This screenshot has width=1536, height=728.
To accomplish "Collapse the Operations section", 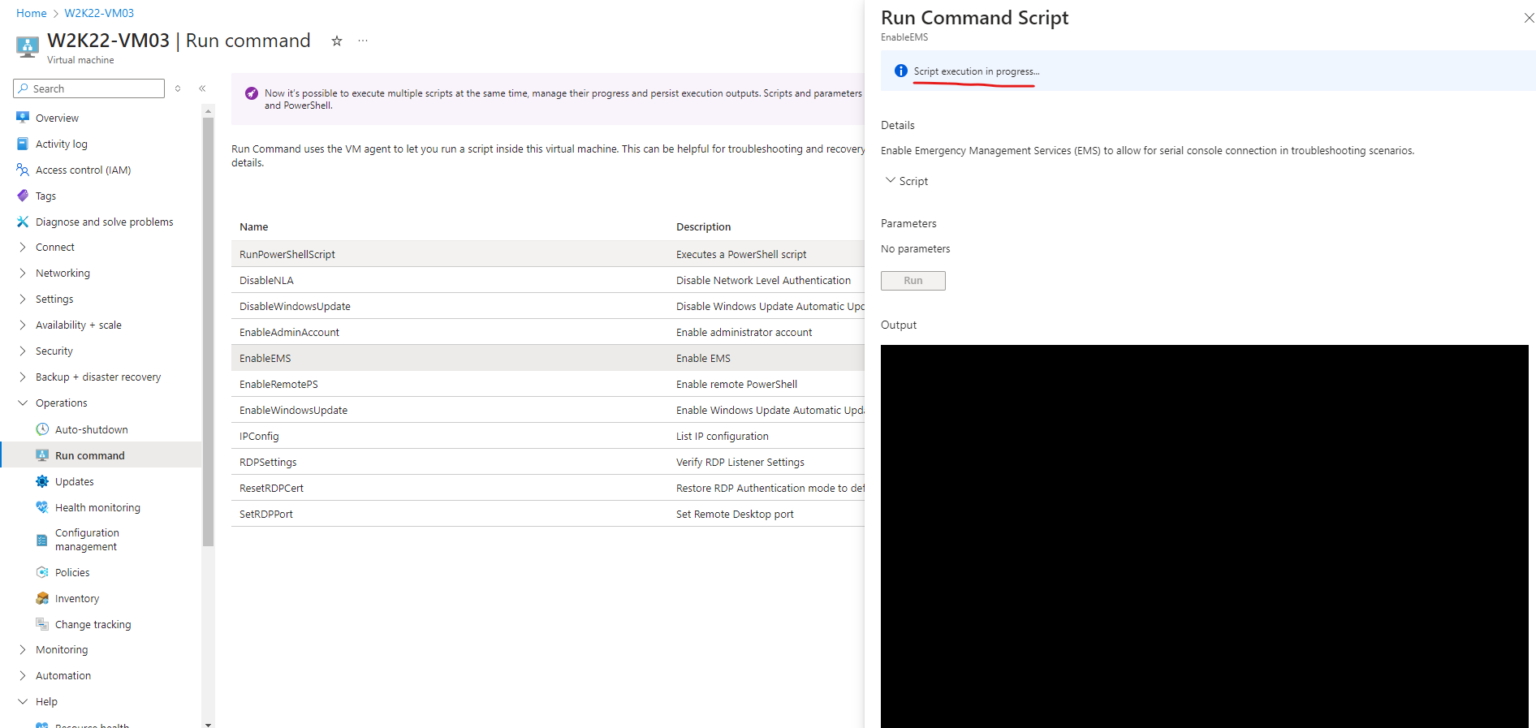I will pos(22,402).
